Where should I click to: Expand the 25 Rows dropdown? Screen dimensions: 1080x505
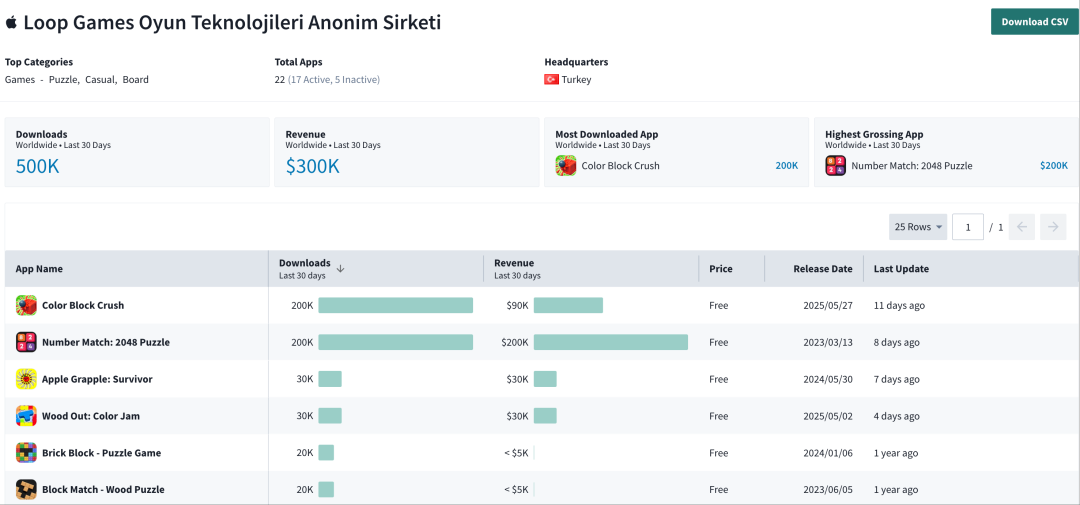click(918, 227)
